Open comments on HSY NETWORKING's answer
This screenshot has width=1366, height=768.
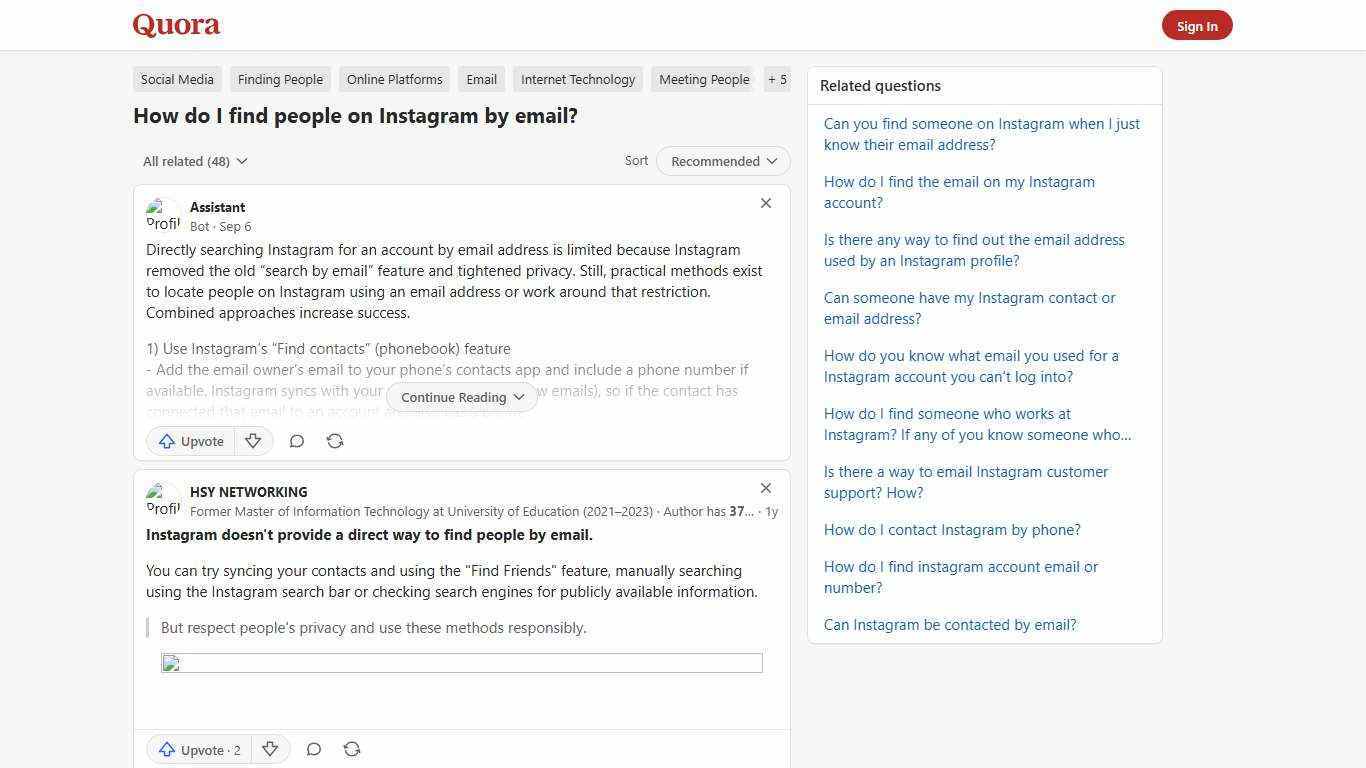click(313, 749)
